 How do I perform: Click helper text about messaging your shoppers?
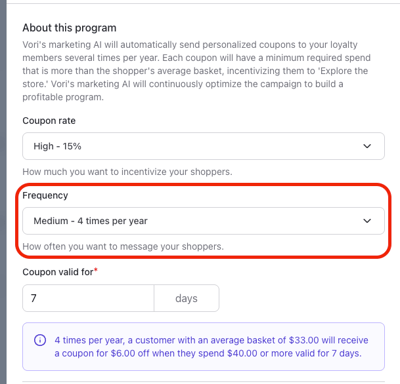coord(123,246)
